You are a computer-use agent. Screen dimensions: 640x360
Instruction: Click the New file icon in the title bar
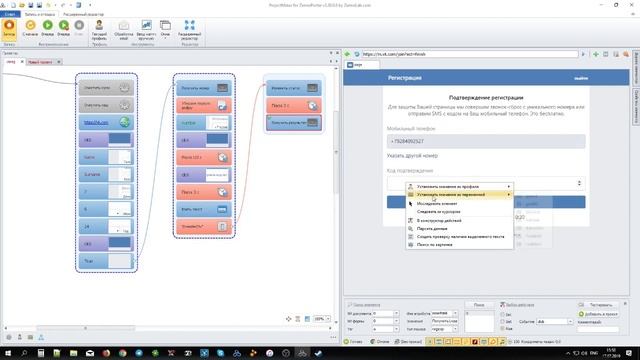click(x=13, y=5)
